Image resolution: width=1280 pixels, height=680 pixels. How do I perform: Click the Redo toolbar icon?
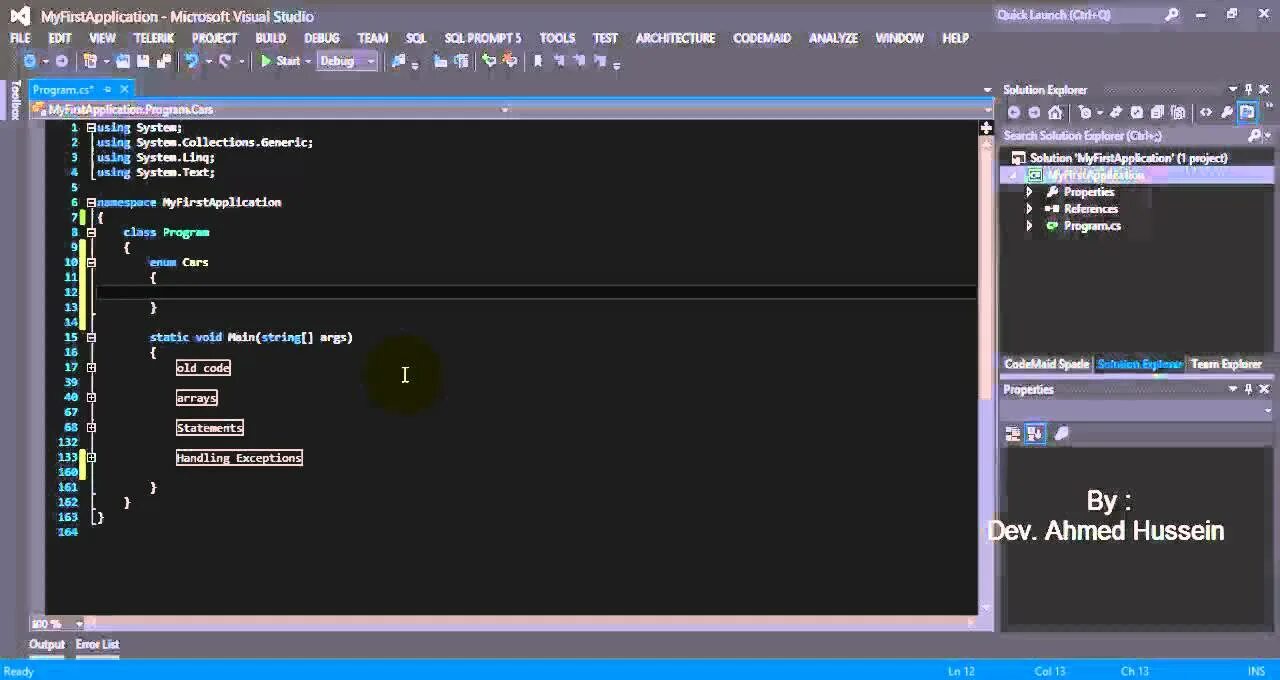pos(225,61)
